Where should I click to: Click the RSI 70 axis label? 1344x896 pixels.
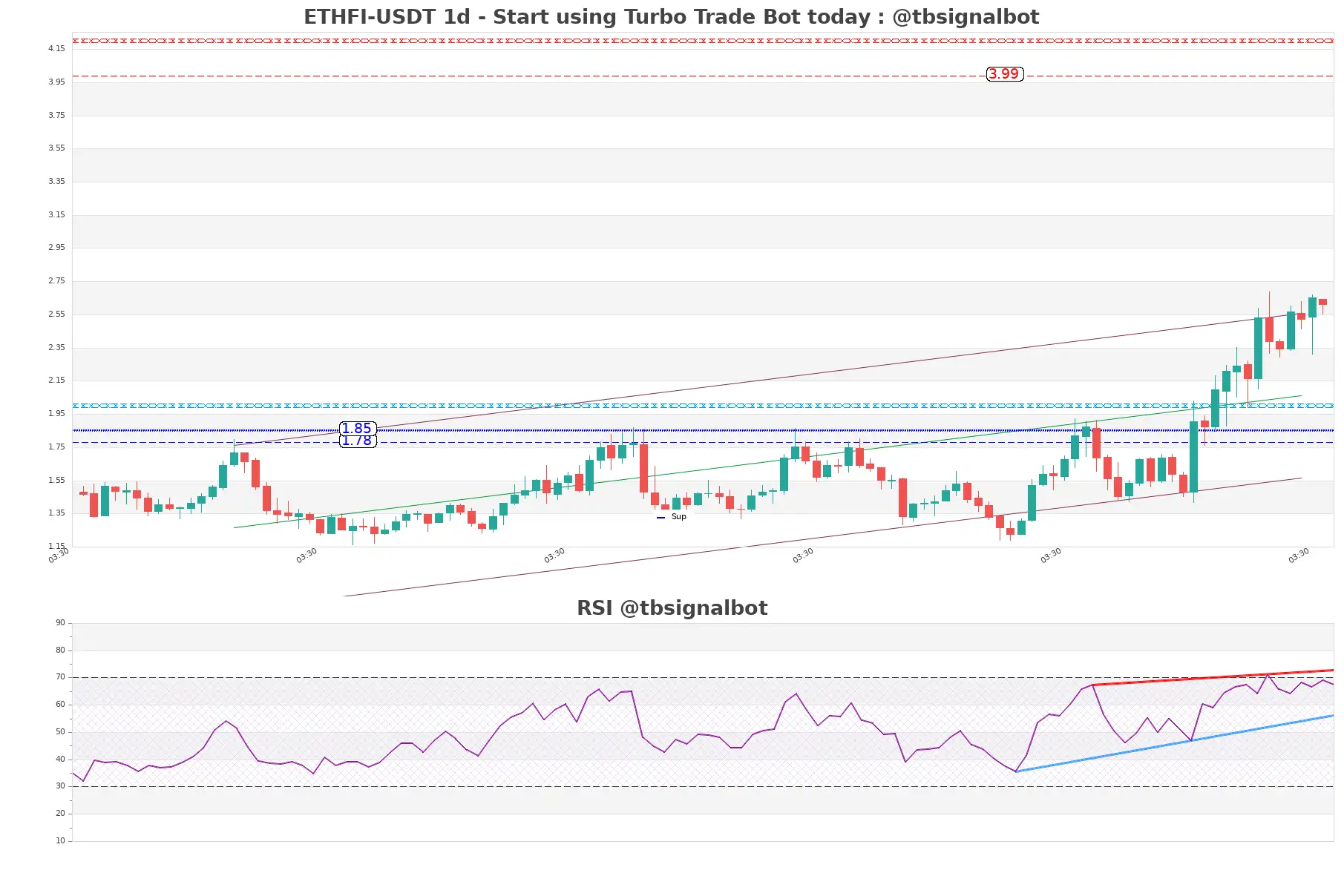(x=60, y=677)
